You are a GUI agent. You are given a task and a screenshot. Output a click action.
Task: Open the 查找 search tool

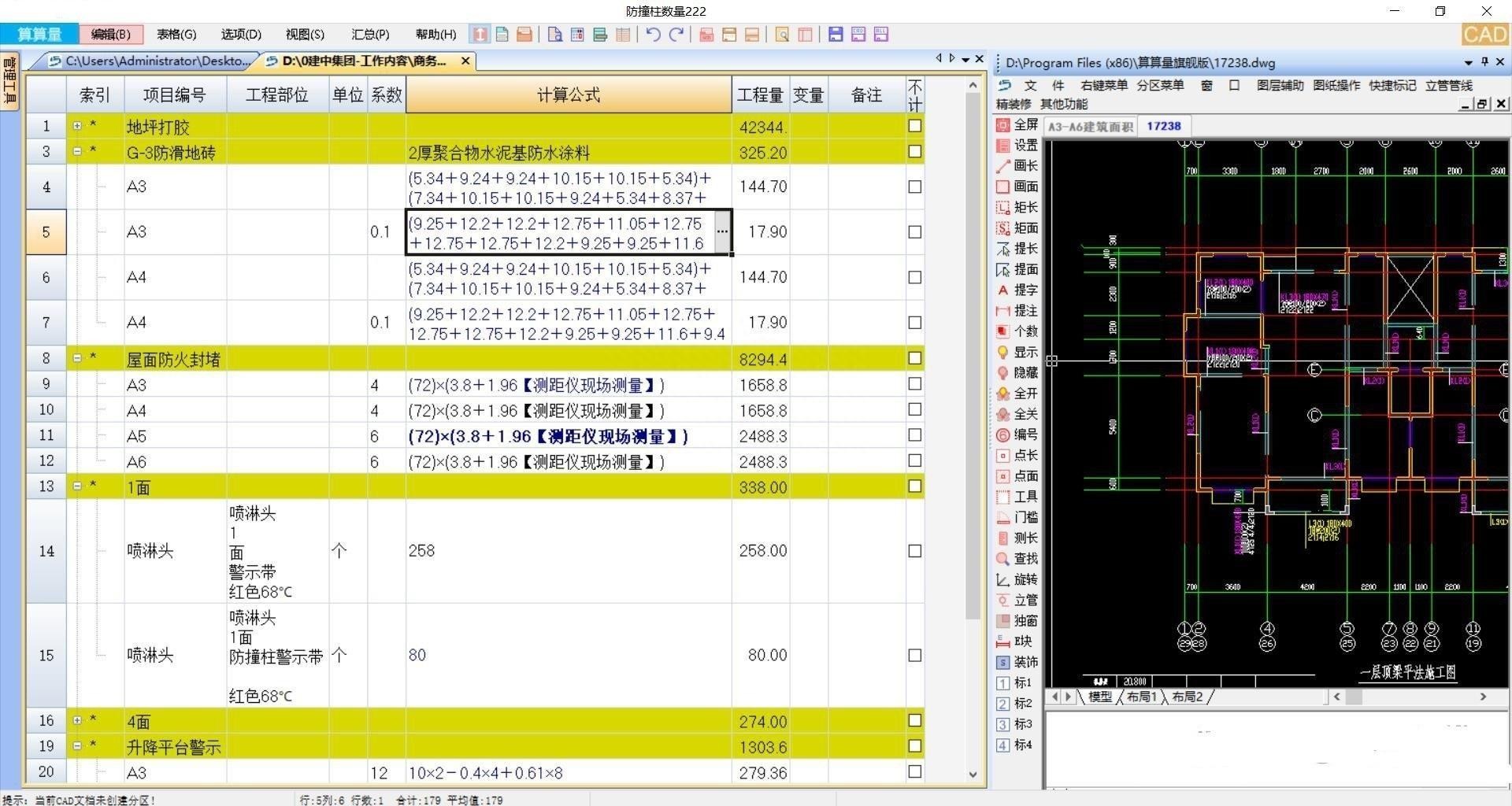(1017, 559)
